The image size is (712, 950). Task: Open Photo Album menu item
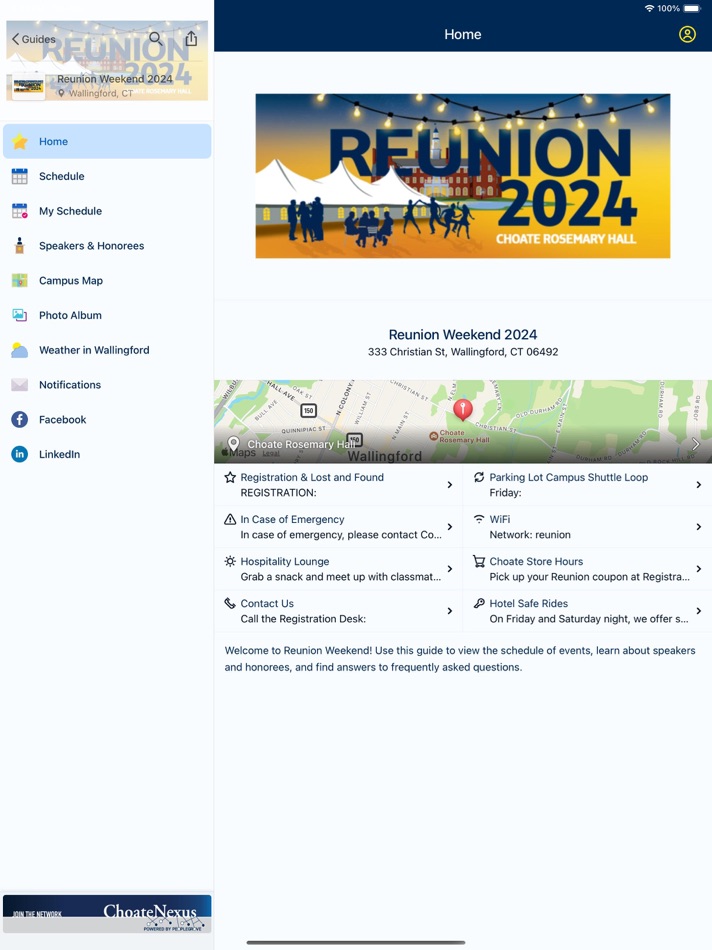(107, 315)
